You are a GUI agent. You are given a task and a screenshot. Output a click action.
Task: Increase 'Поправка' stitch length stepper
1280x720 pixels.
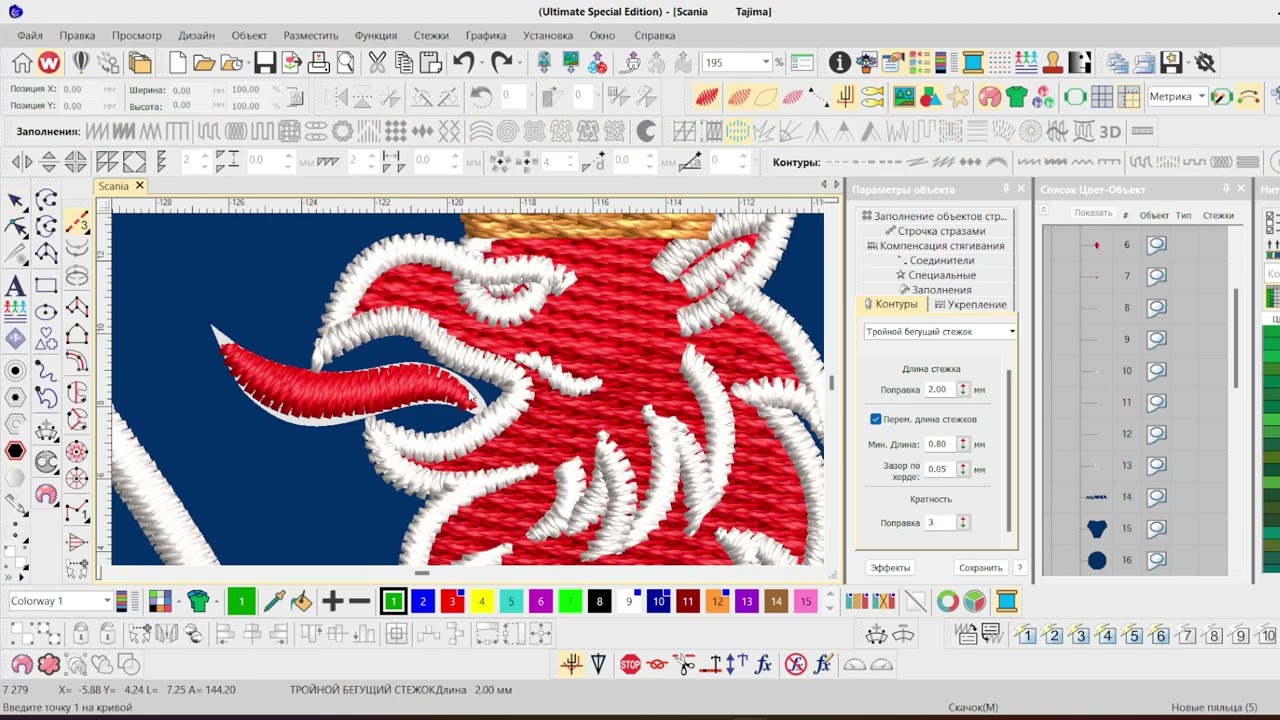(x=963, y=386)
